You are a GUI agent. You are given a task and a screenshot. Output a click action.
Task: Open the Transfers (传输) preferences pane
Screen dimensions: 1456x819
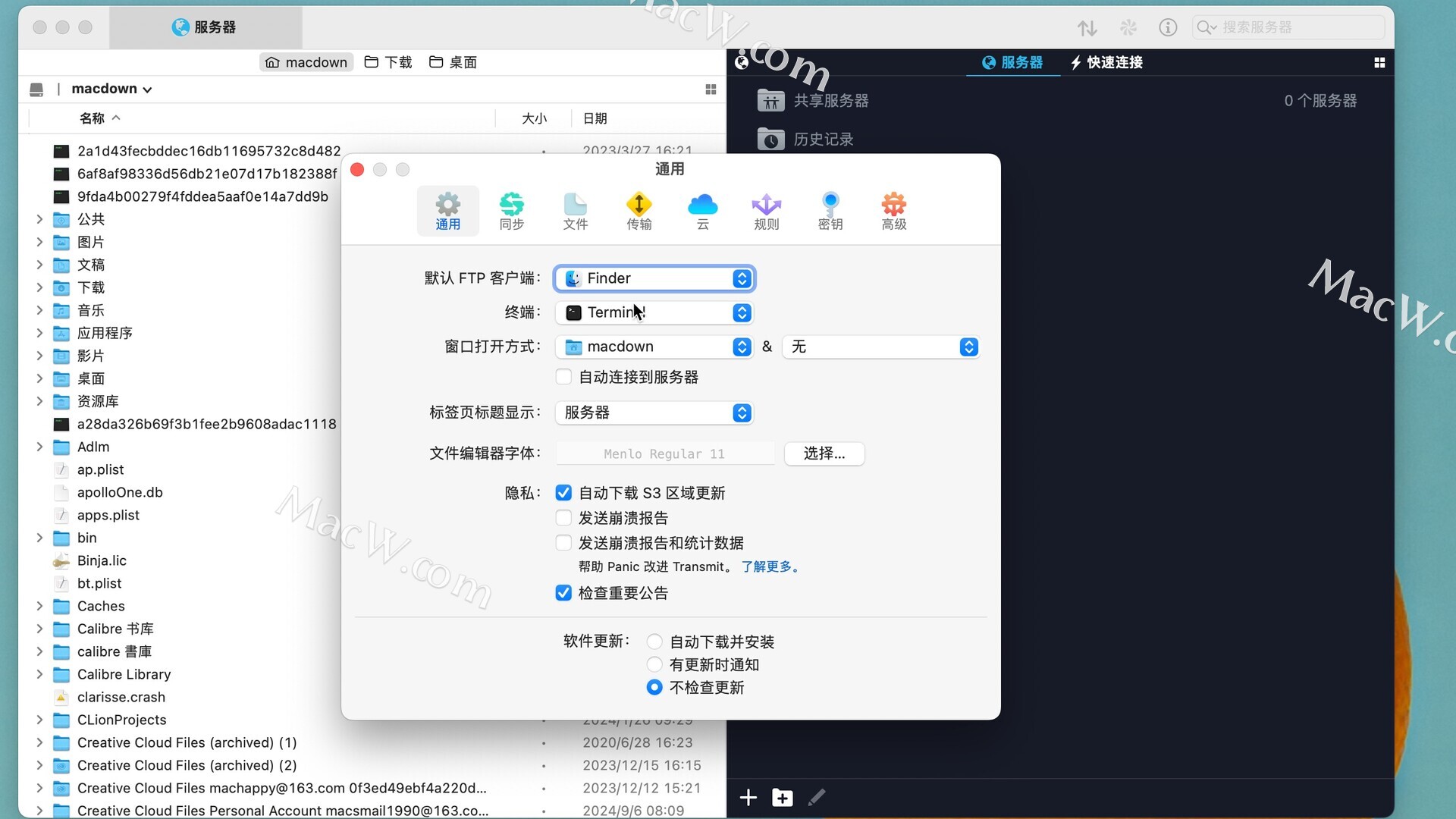(639, 211)
